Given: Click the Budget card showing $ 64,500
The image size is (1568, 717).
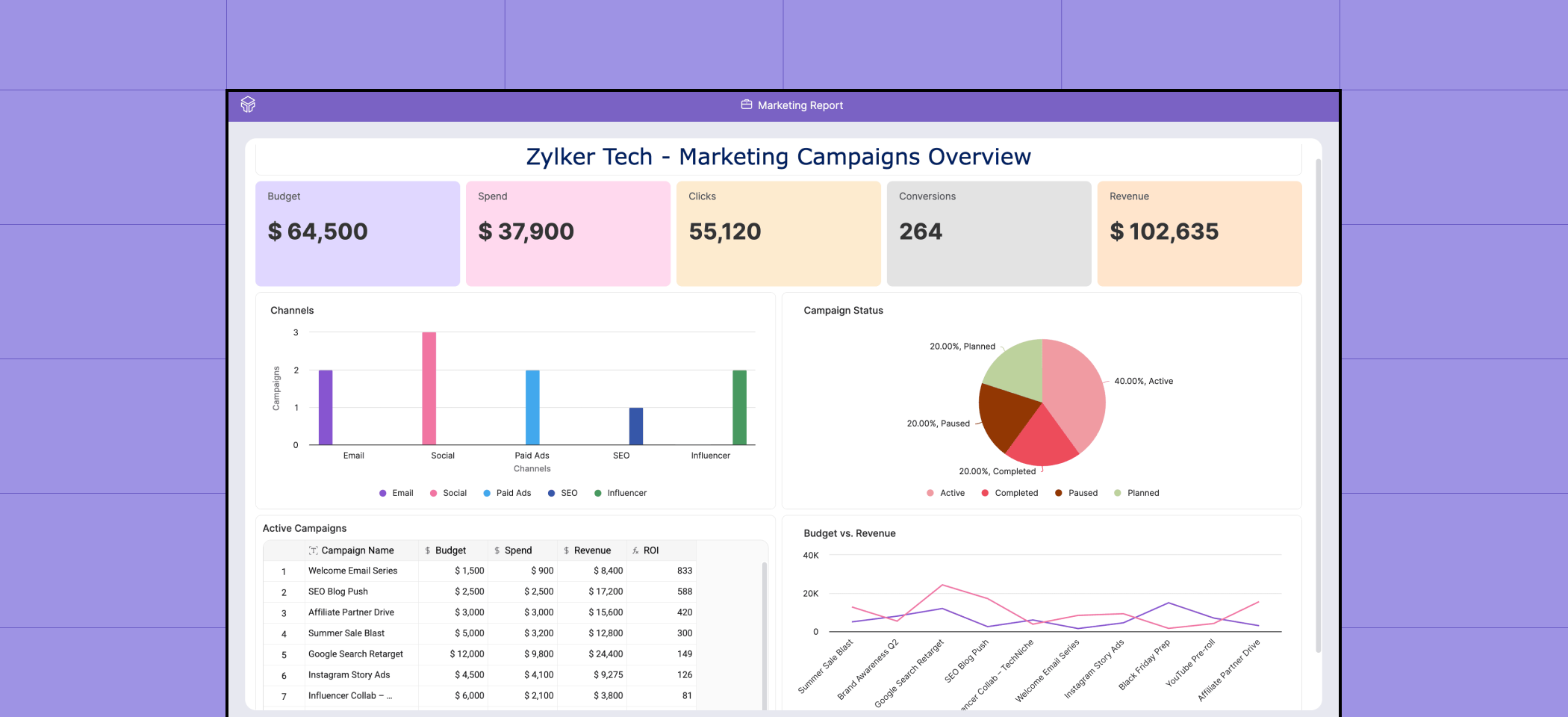Looking at the screenshot, I should coord(358,234).
